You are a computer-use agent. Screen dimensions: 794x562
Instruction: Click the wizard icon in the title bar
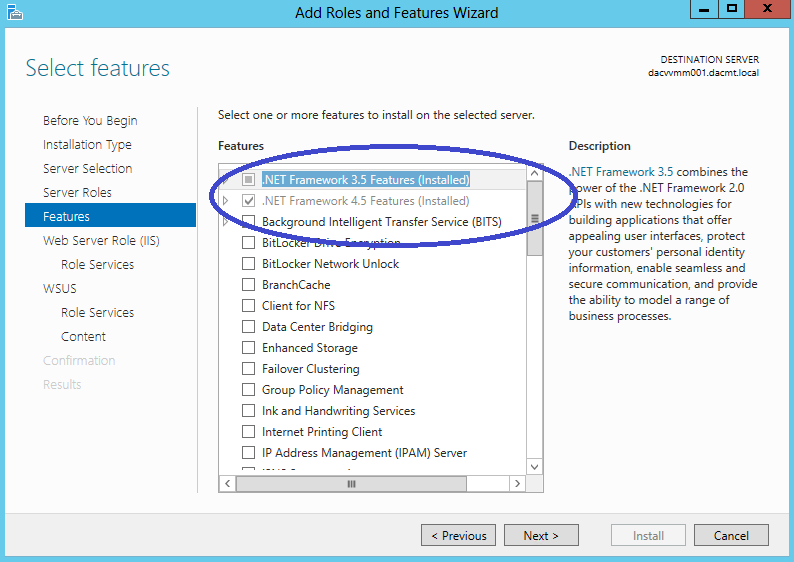(15, 12)
